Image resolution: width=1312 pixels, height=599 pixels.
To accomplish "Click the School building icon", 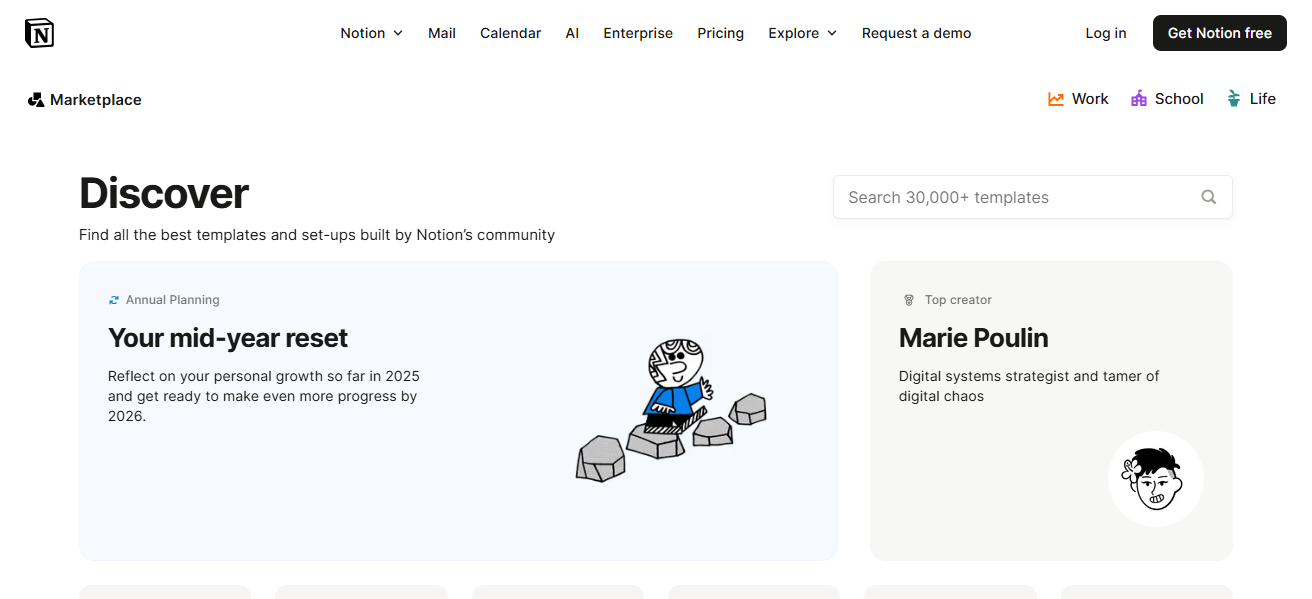I will (1139, 99).
